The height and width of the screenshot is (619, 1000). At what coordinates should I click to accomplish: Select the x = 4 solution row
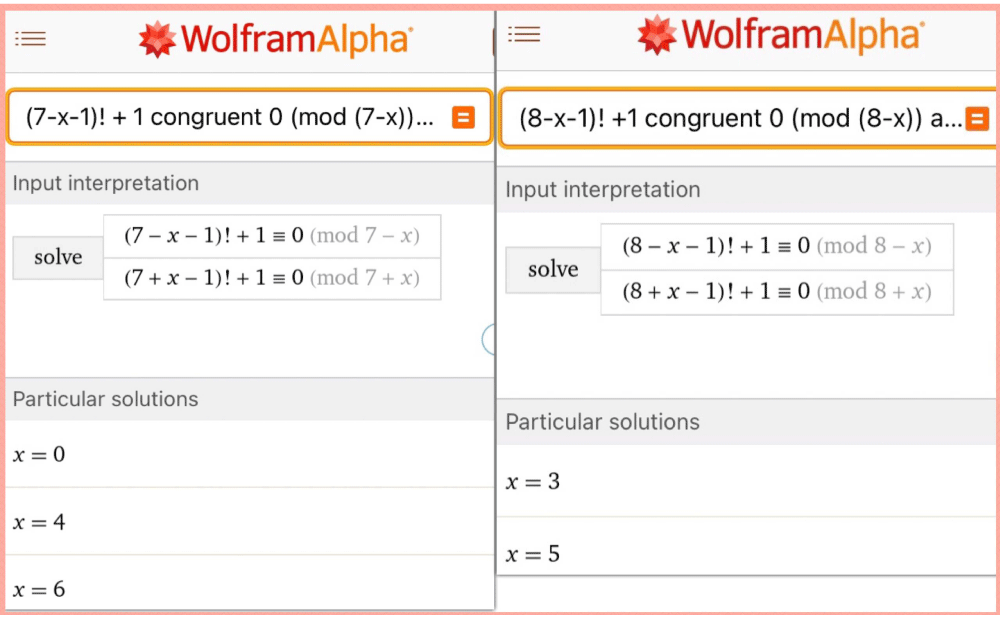click(x=249, y=521)
